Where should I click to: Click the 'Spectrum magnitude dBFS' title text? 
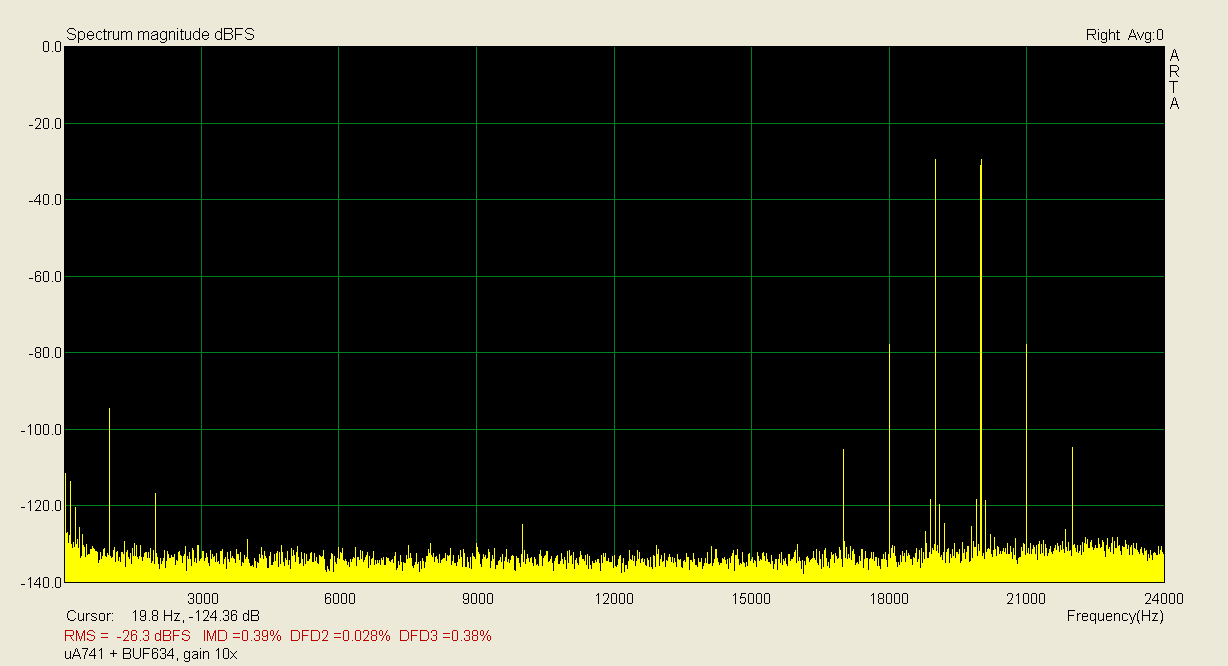pyautogui.click(x=160, y=35)
